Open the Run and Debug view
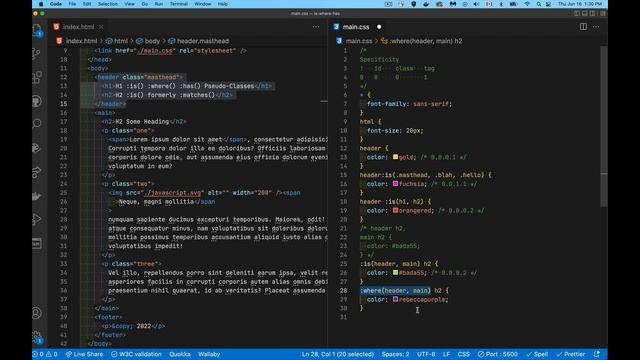The height and width of the screenshot is (360, 640). coord(37,220)
